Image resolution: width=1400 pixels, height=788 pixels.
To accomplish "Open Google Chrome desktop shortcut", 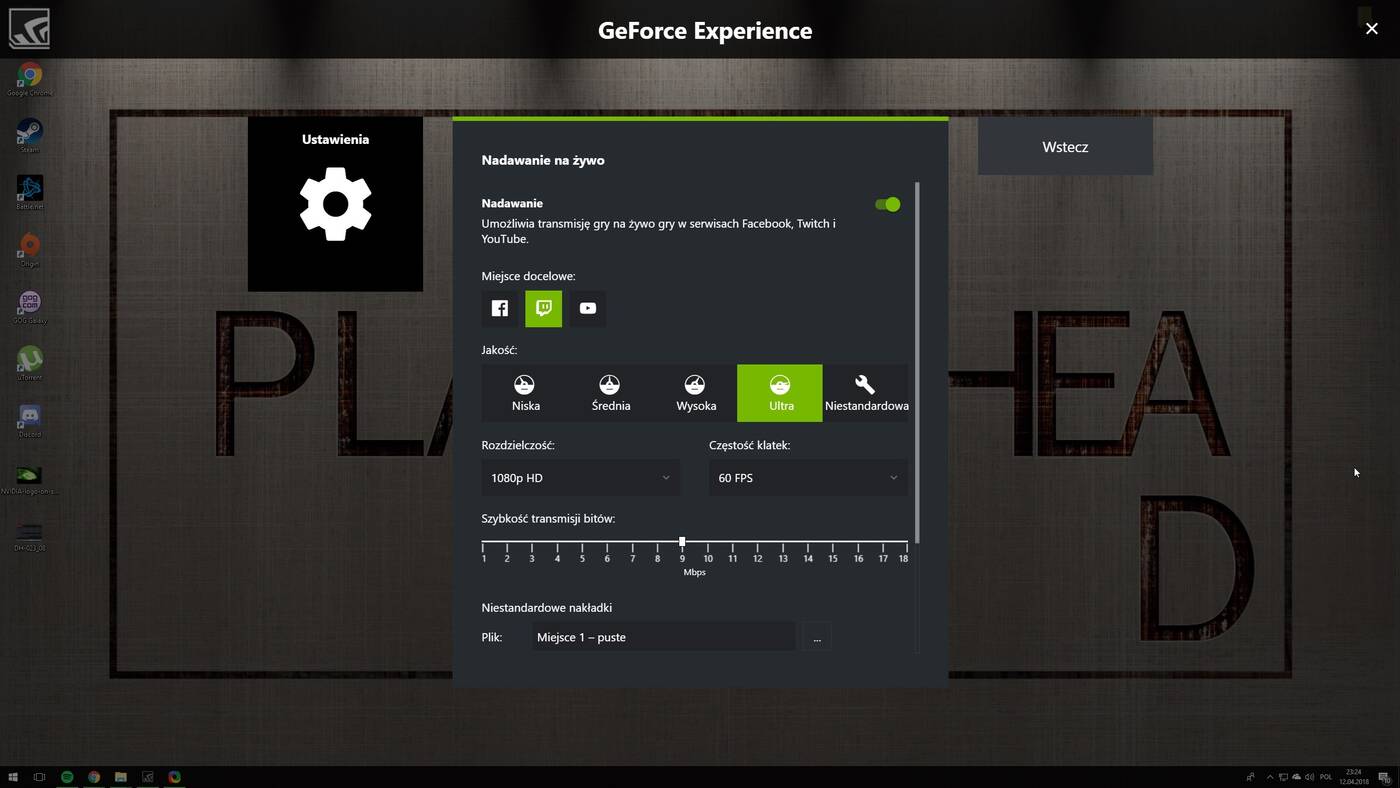I will tap(30, 77).
